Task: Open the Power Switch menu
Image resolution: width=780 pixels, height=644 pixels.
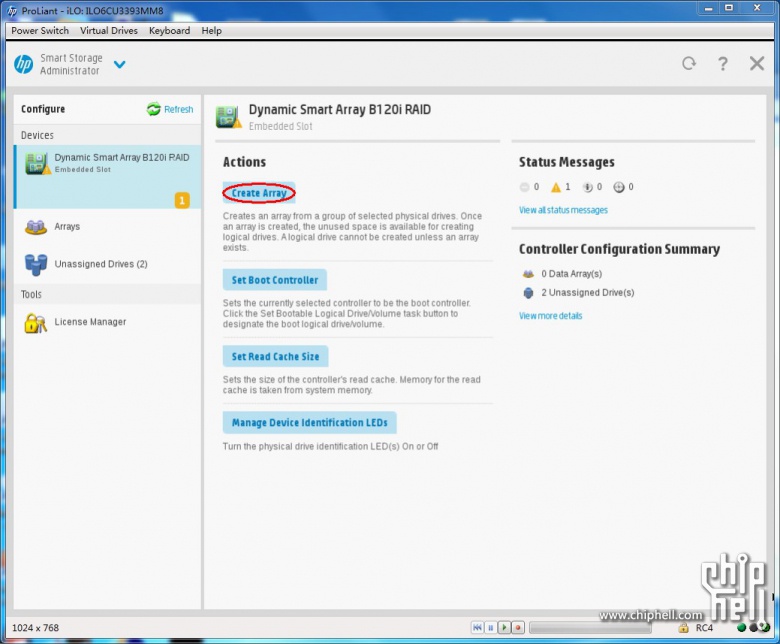Action: coord(40,31)
